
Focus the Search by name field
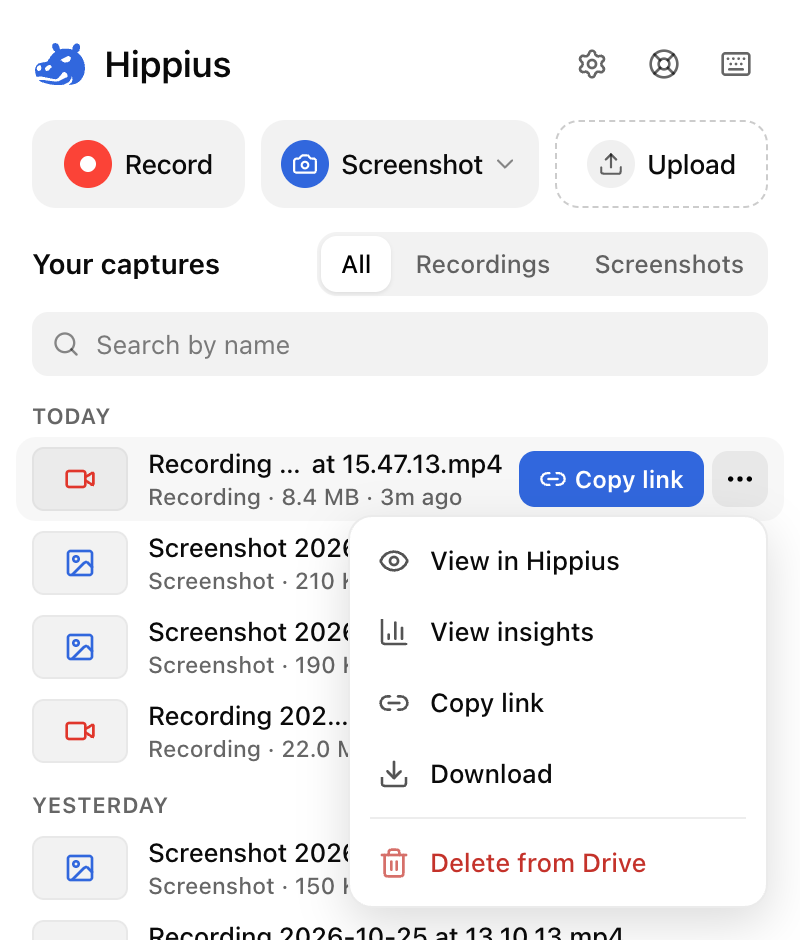click(x=400, y=344)
